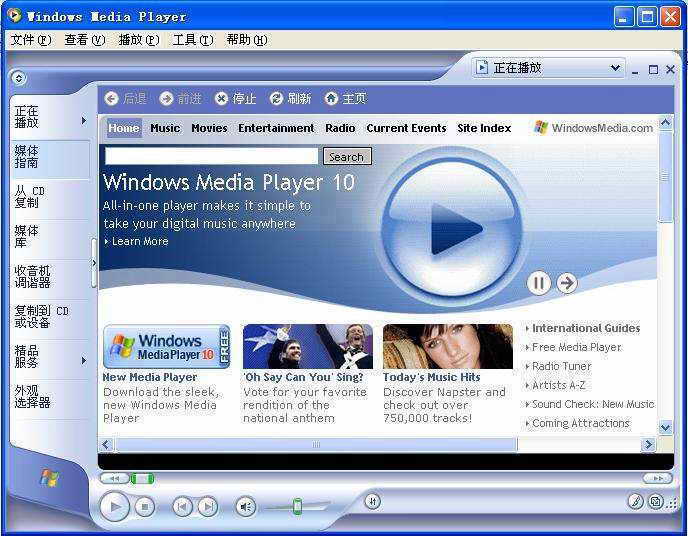Click the 主页 home icon
This screenshot has width=688, height=536.
(x=331, y=98)
